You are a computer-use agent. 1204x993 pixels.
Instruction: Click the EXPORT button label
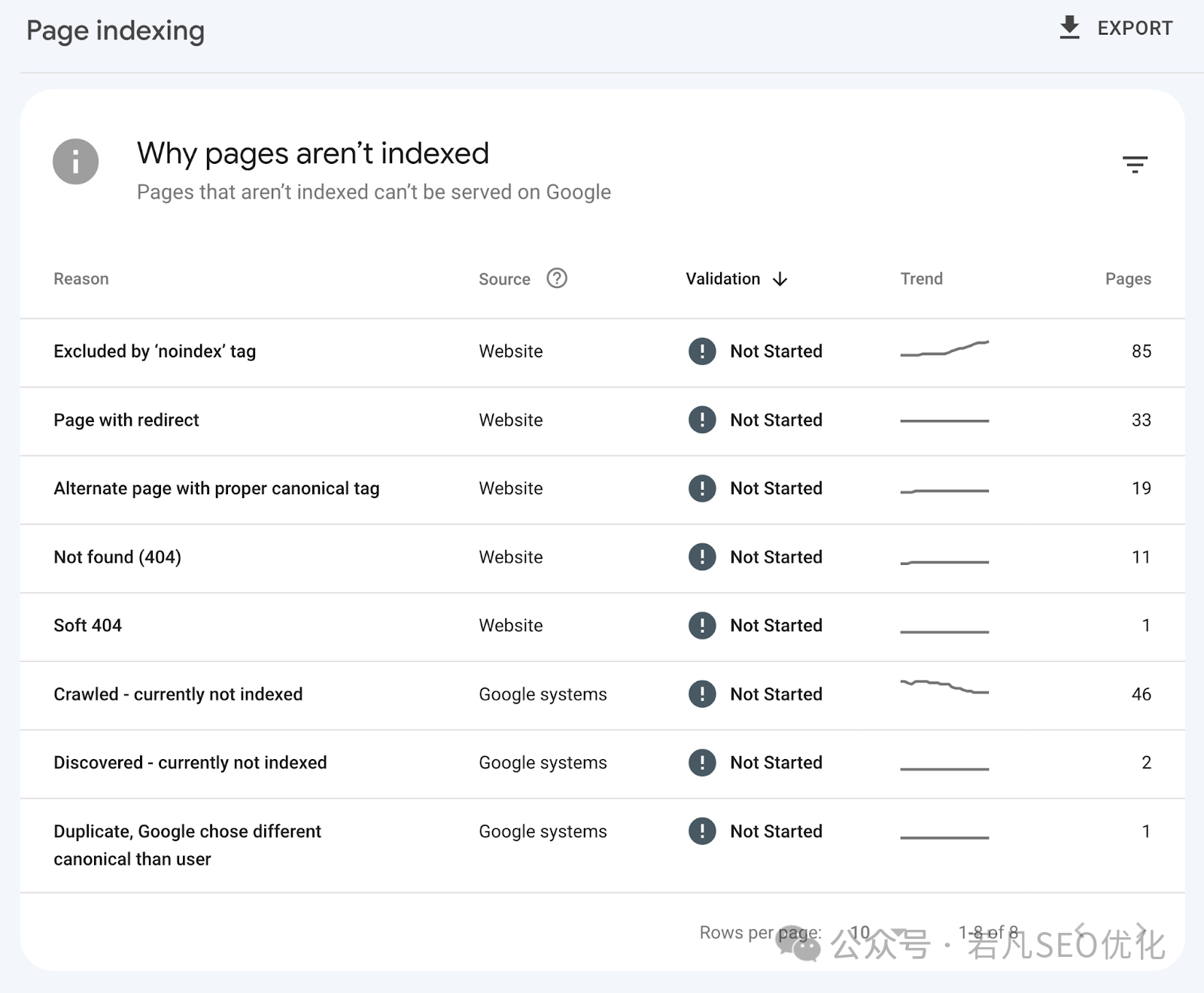1135,29
